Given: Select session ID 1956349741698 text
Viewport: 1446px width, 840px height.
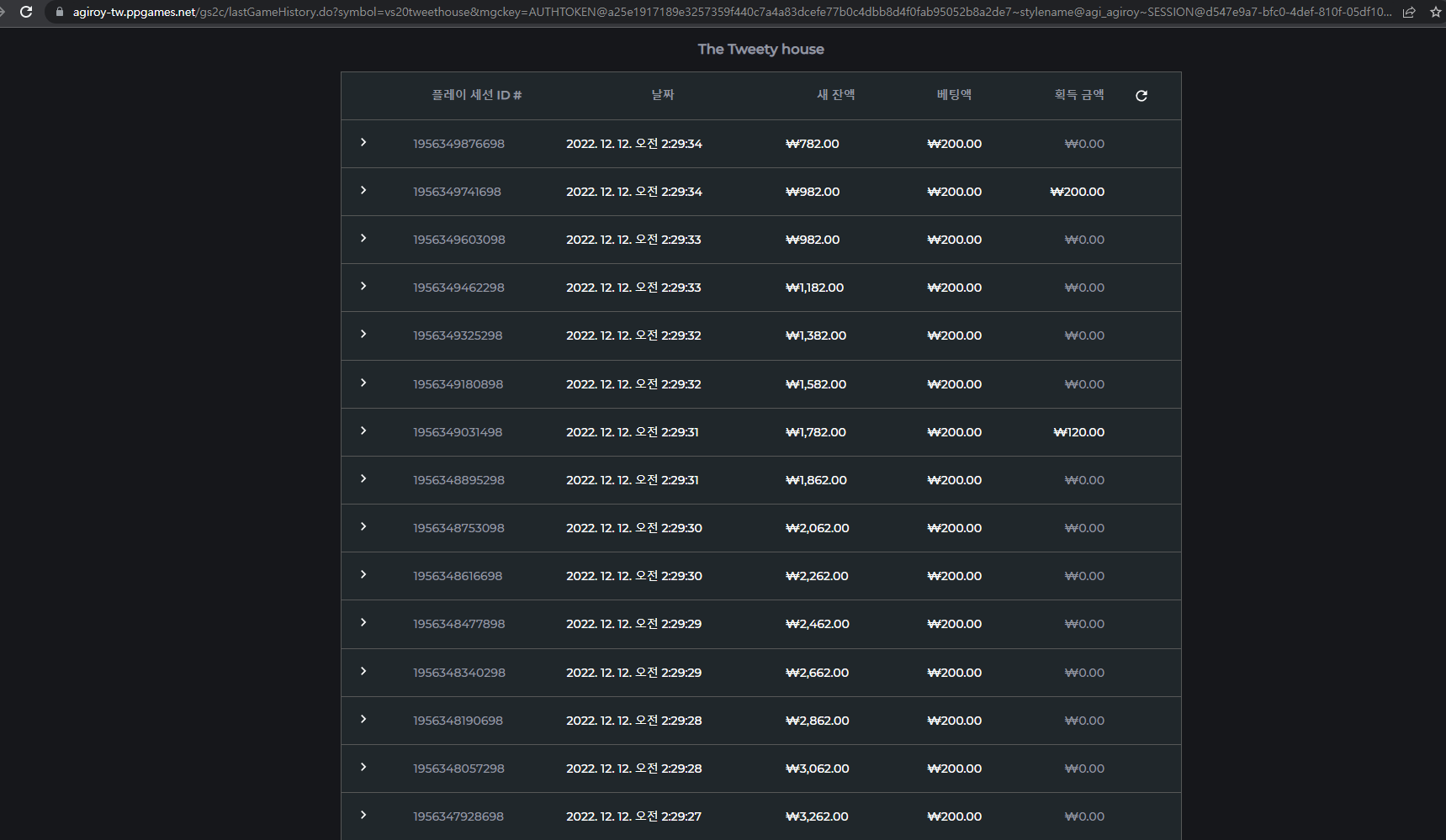Looking at the screenshot, I should click(457, 192).
